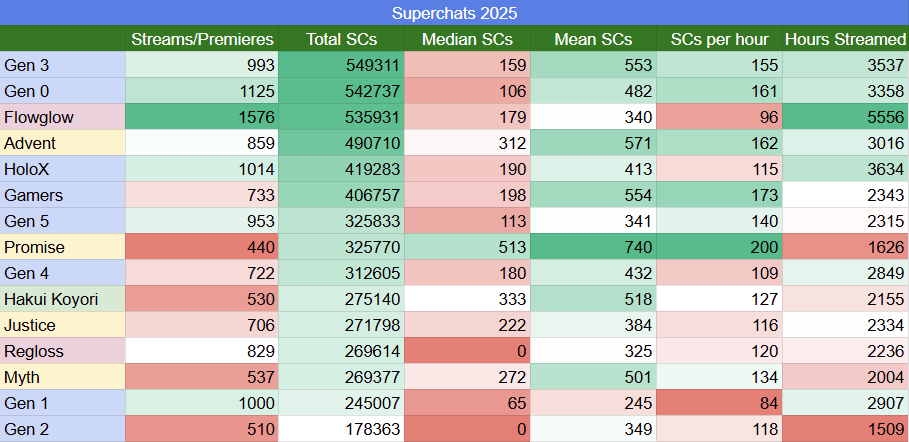This screenshot has width=909, height=442.
Task: Select Promise mean SCs cell 740
Action: (x=593, y=247)
